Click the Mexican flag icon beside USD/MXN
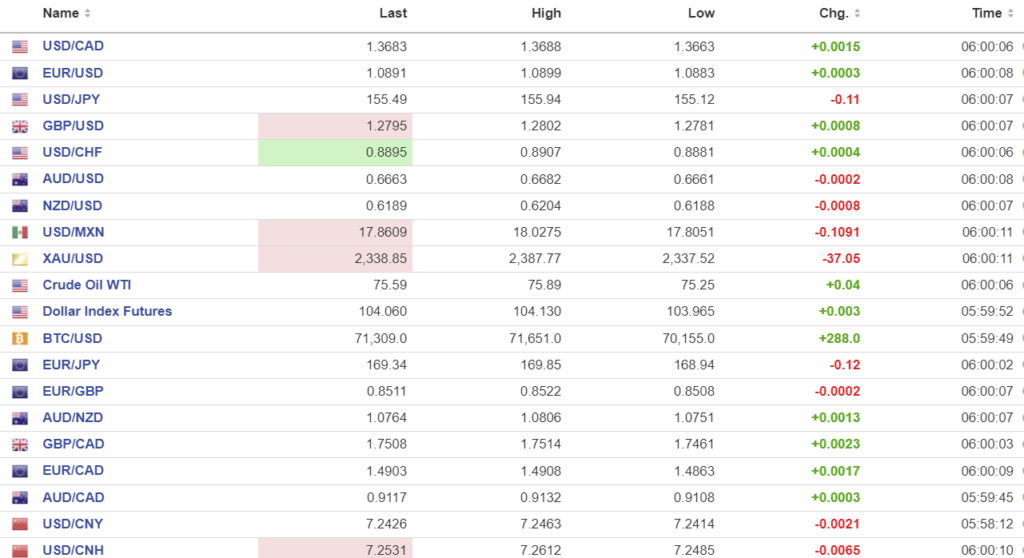The image size is (1024, 558). (x=20, y=232)
